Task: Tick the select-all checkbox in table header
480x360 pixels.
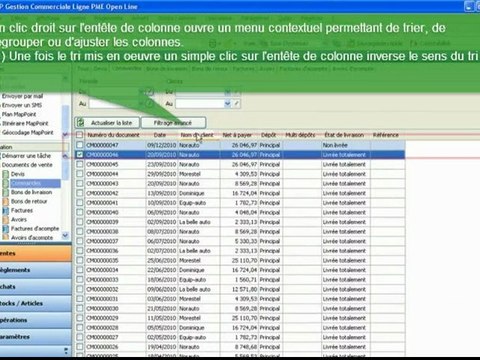Action: tap(79, 135)
